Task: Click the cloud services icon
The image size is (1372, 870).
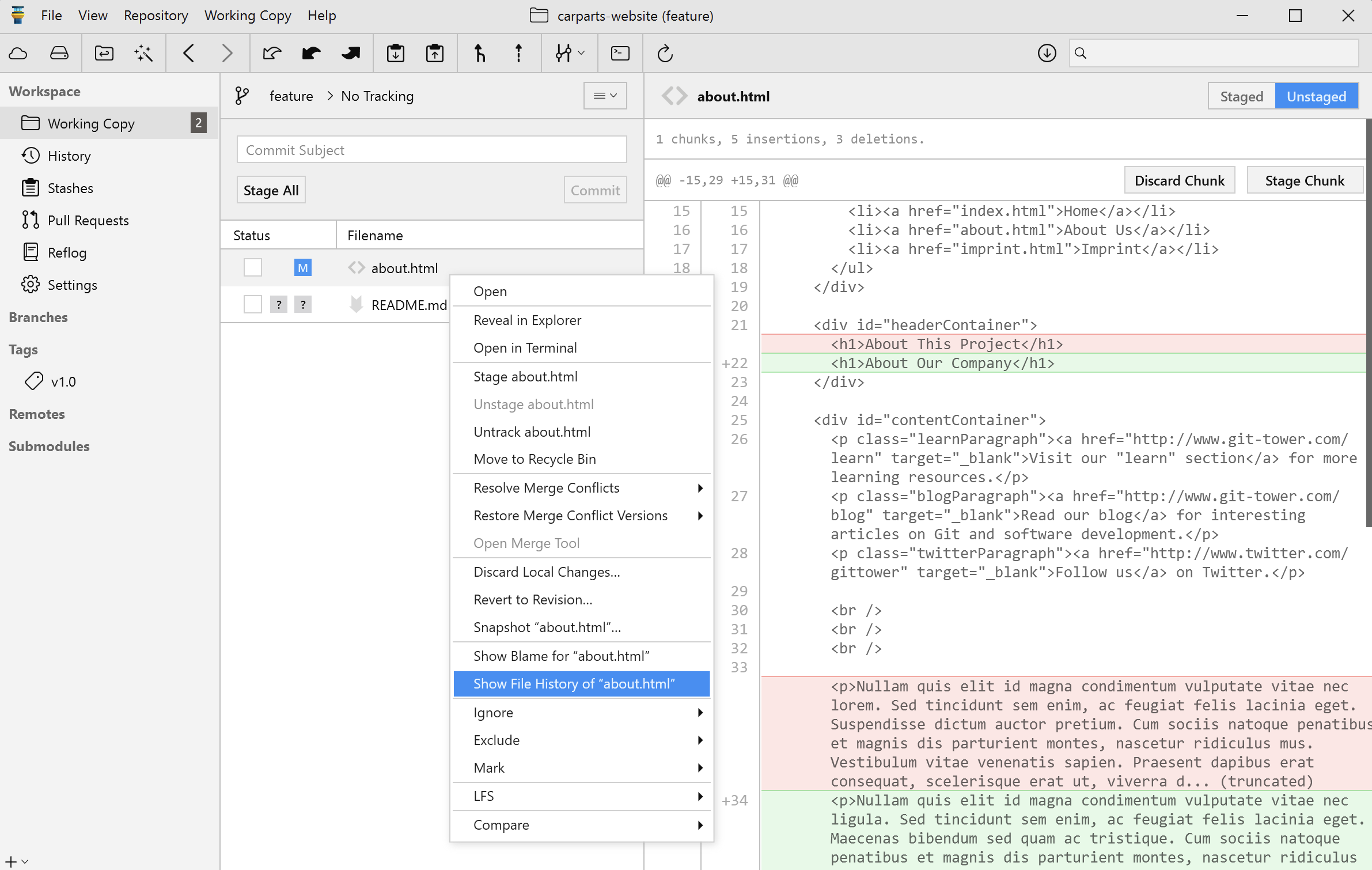Action: point(18,54)
